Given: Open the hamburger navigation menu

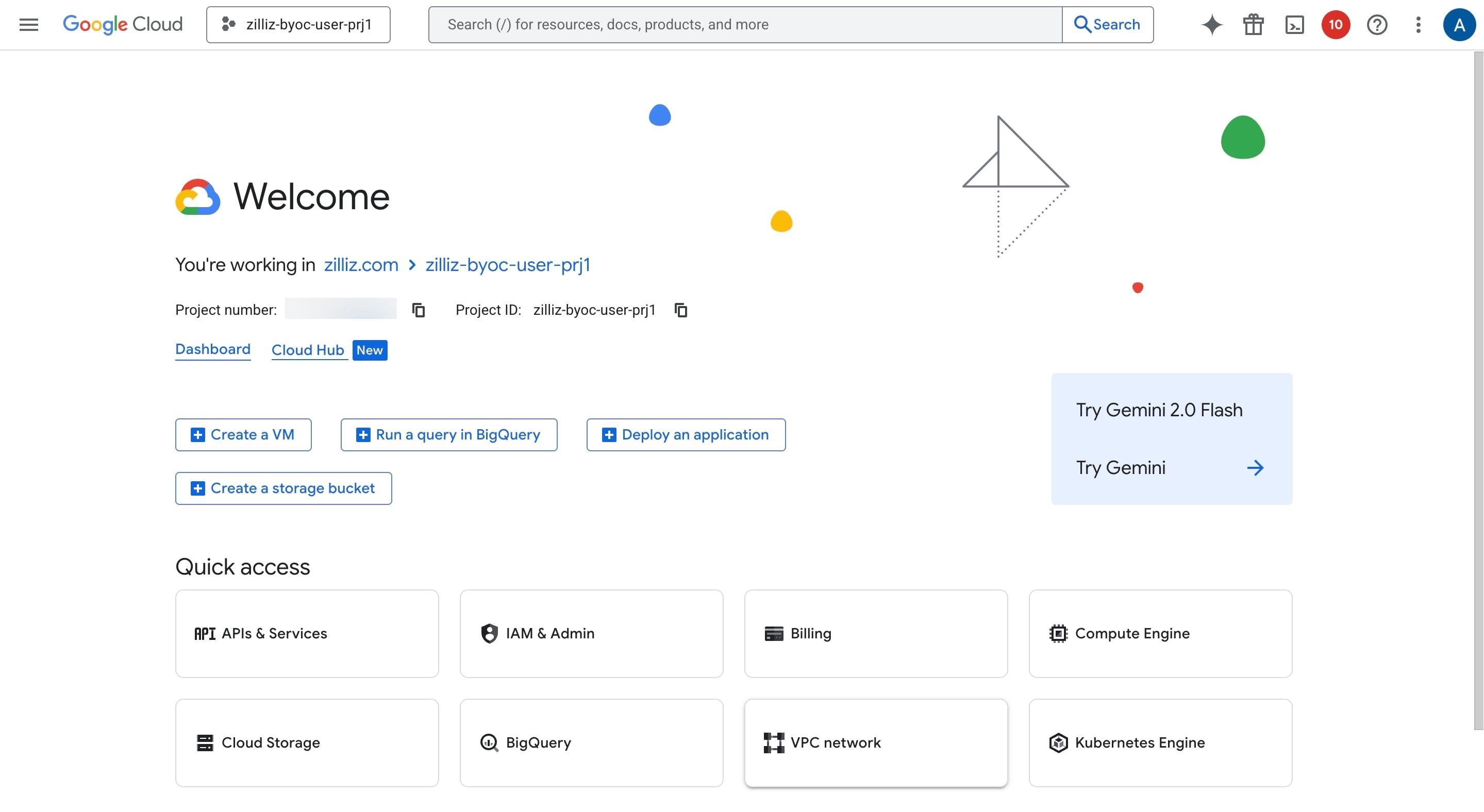Looking at the screenshot, I should coord(29,25).
